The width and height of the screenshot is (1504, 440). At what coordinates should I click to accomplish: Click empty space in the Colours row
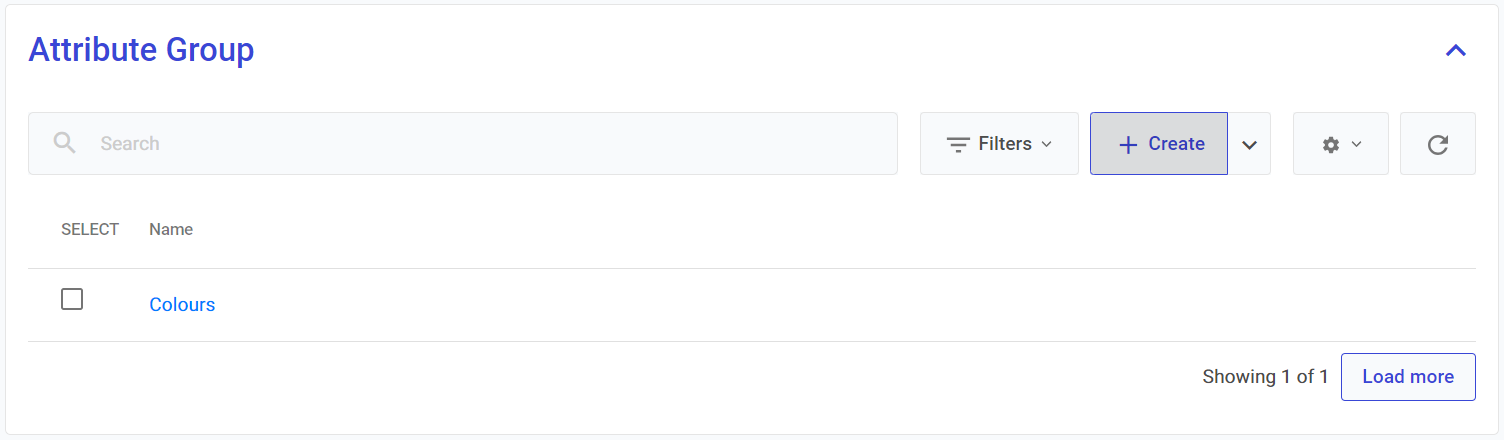tap(800, 305)
